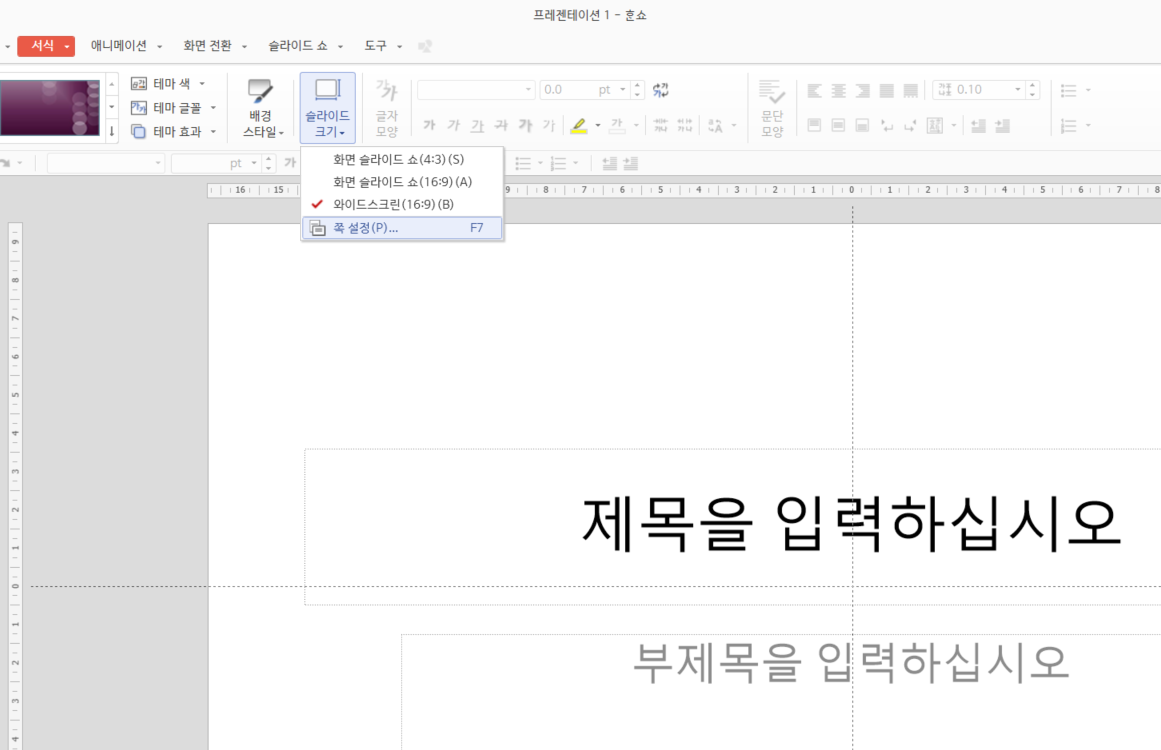The width and height of the screenshot is (1161, 750).
Task: Apply yellow highlighter pen to text
Action: pyautogui.click(x=579, y=126)
